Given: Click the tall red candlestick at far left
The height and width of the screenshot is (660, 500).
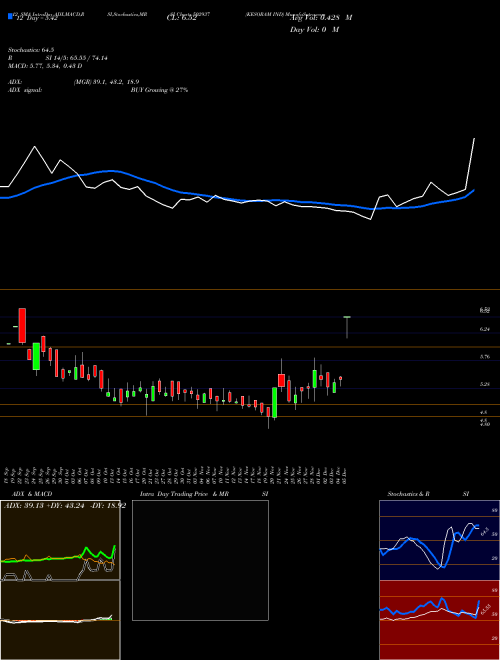Looking at the screenshot, I should tap(22, 325).
